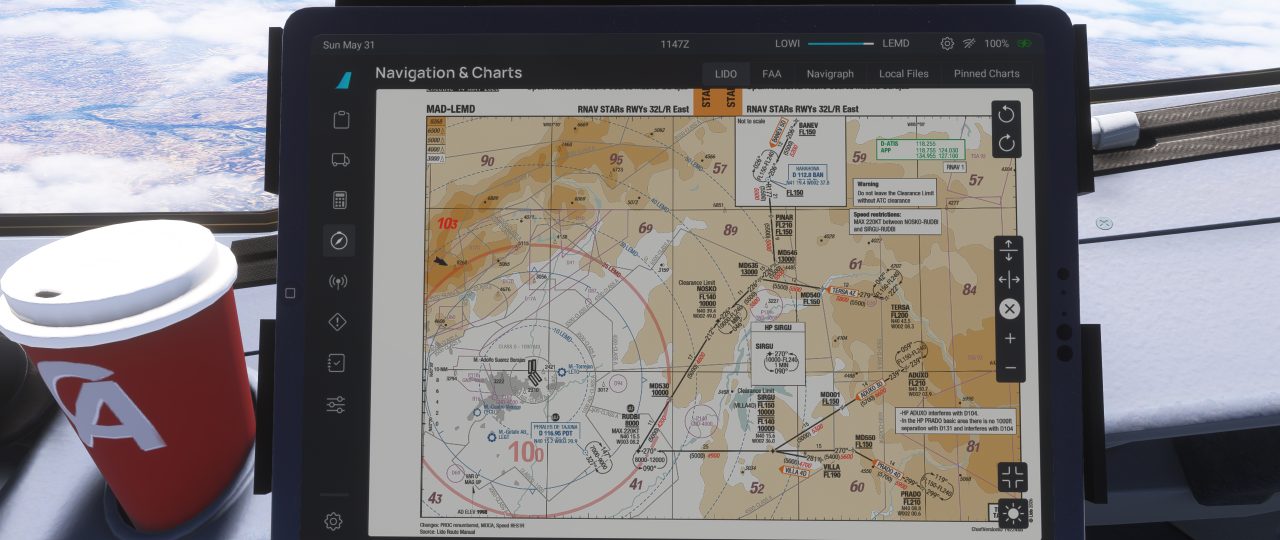
Task: Open the truck ground services page
Action: [x=340, y=160]
